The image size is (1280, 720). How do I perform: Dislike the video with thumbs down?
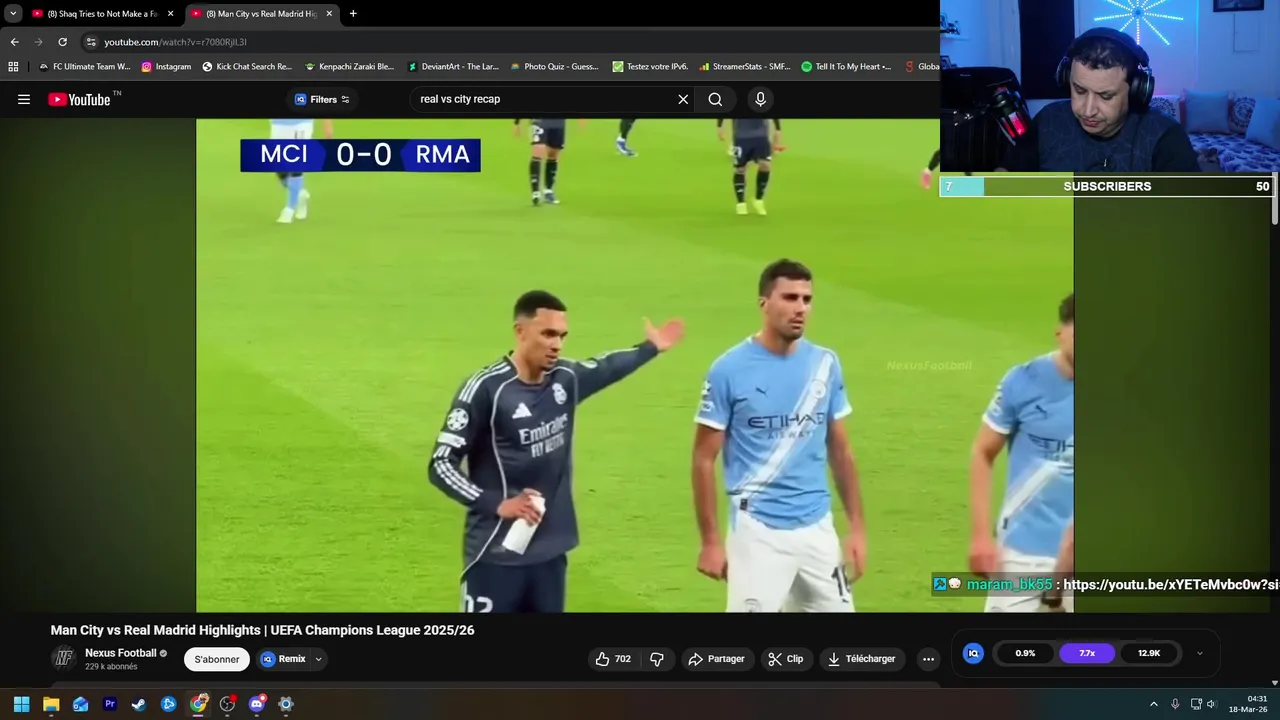click(657, 659)
